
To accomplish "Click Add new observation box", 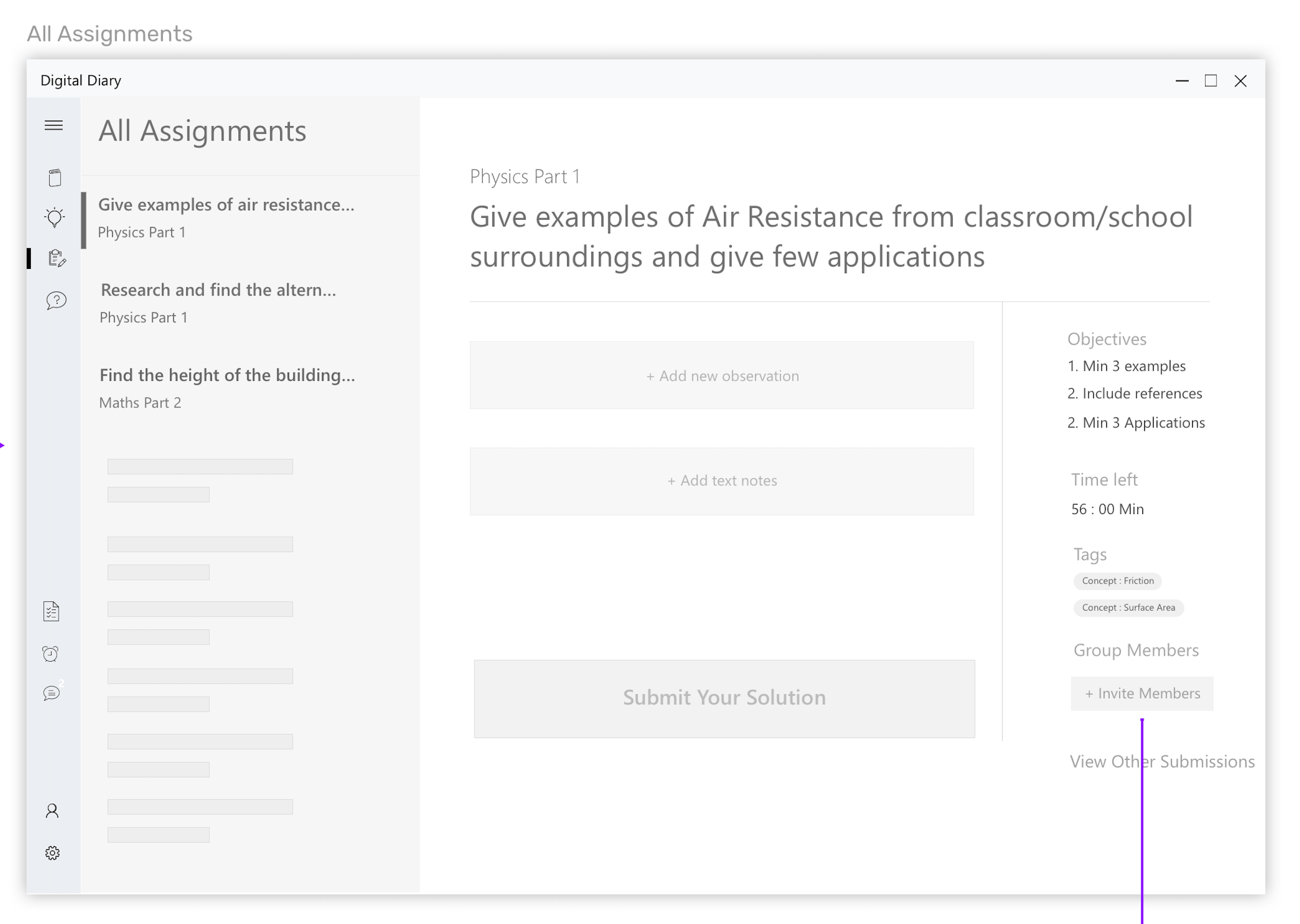I will (722, 376).
